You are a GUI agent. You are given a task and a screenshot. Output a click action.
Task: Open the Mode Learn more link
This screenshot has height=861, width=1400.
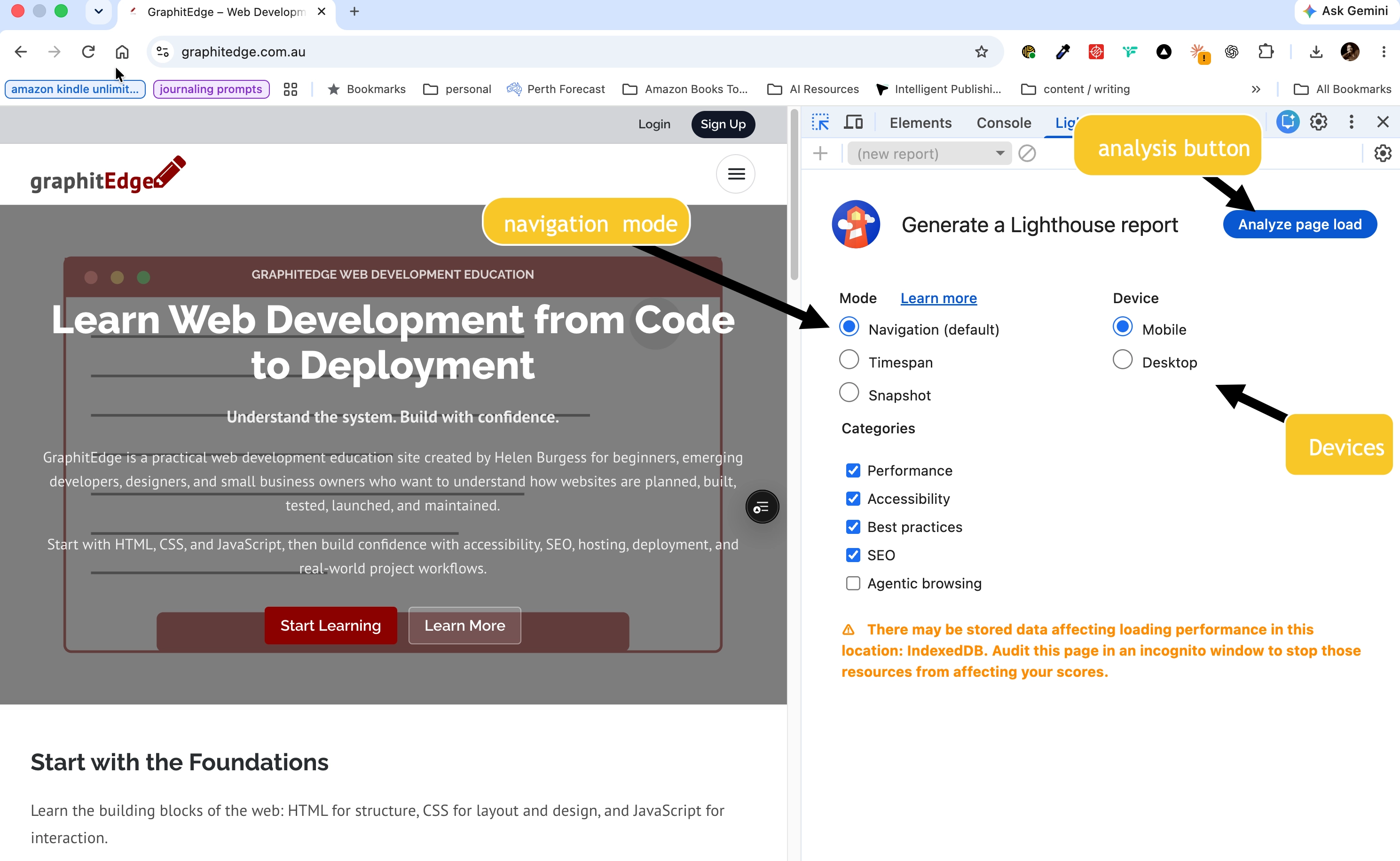(x=938, y=298)
